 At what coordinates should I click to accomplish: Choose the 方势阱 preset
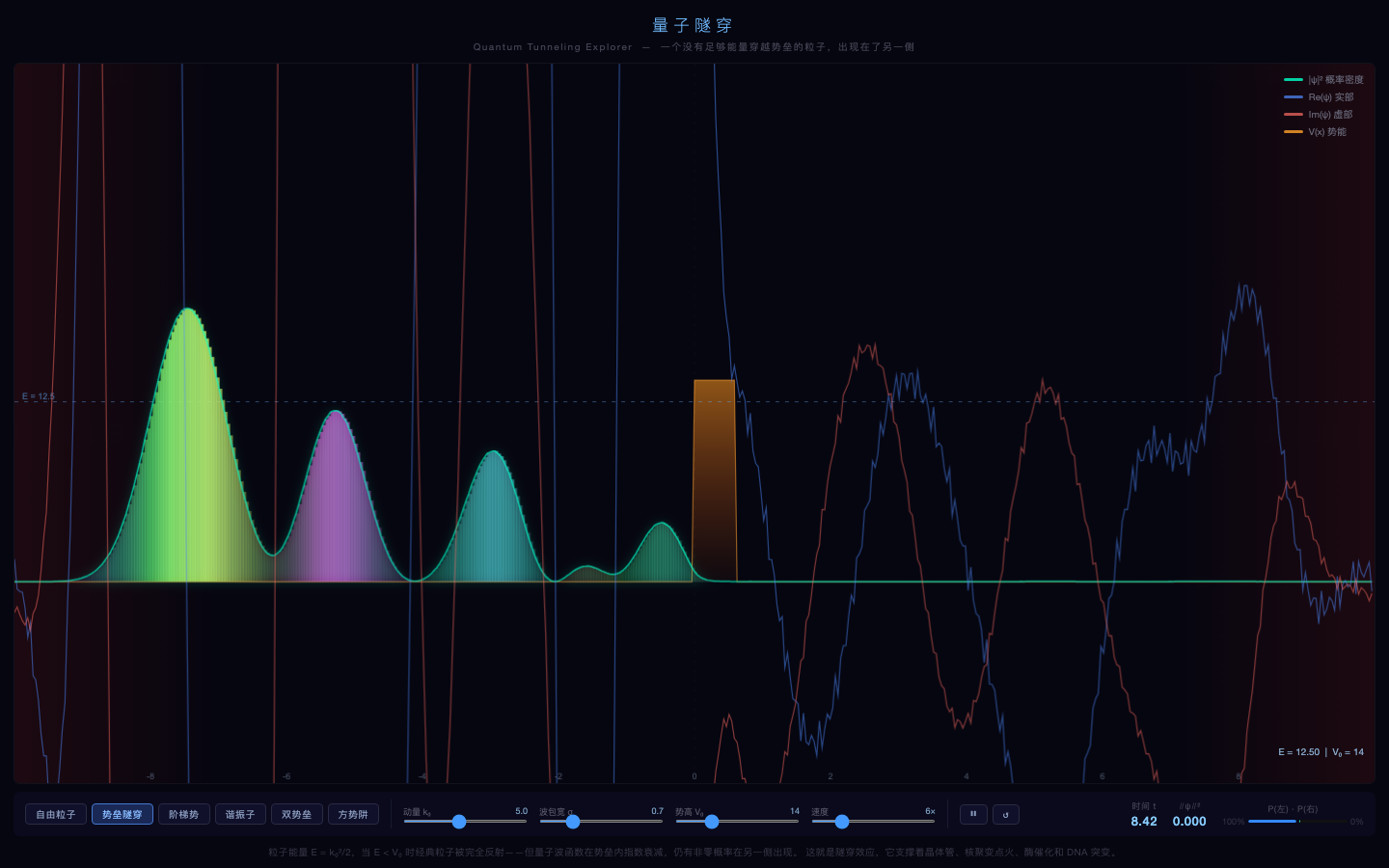point(353,814)
